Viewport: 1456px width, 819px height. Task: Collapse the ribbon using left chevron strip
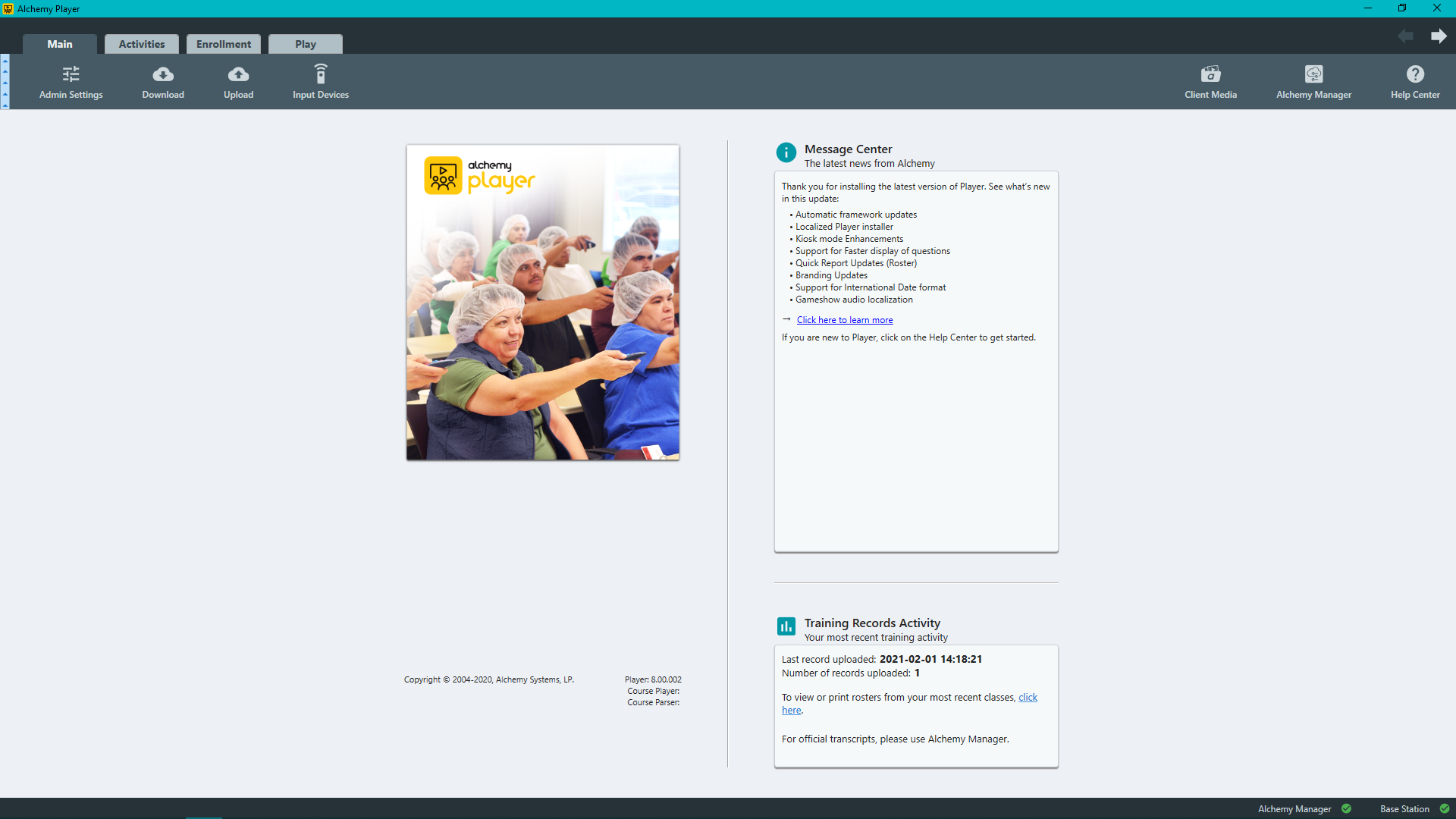5,82
